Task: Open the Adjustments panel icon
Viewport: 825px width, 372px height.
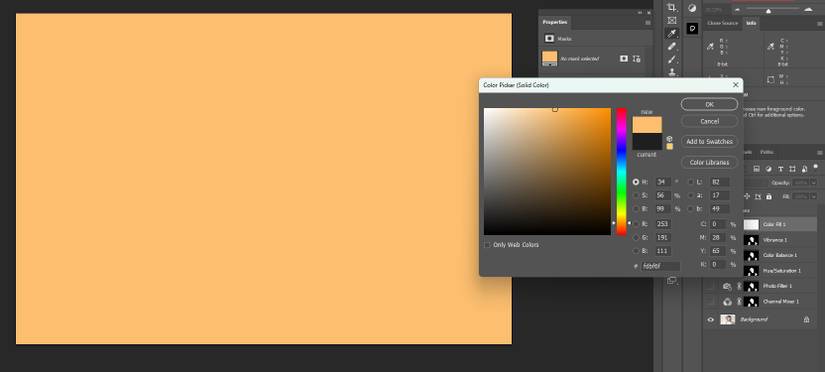Action: (x=692, y=8)
